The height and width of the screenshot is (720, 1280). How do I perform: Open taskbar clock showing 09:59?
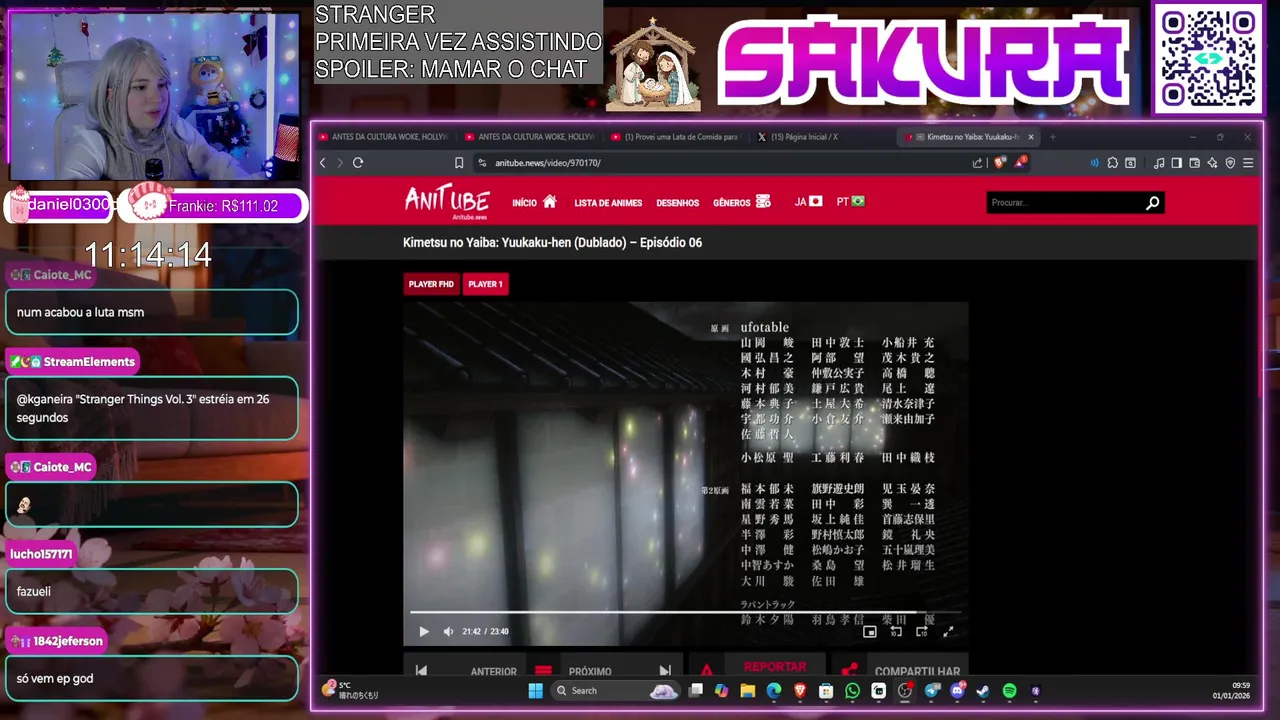[x=1231, y=691]
